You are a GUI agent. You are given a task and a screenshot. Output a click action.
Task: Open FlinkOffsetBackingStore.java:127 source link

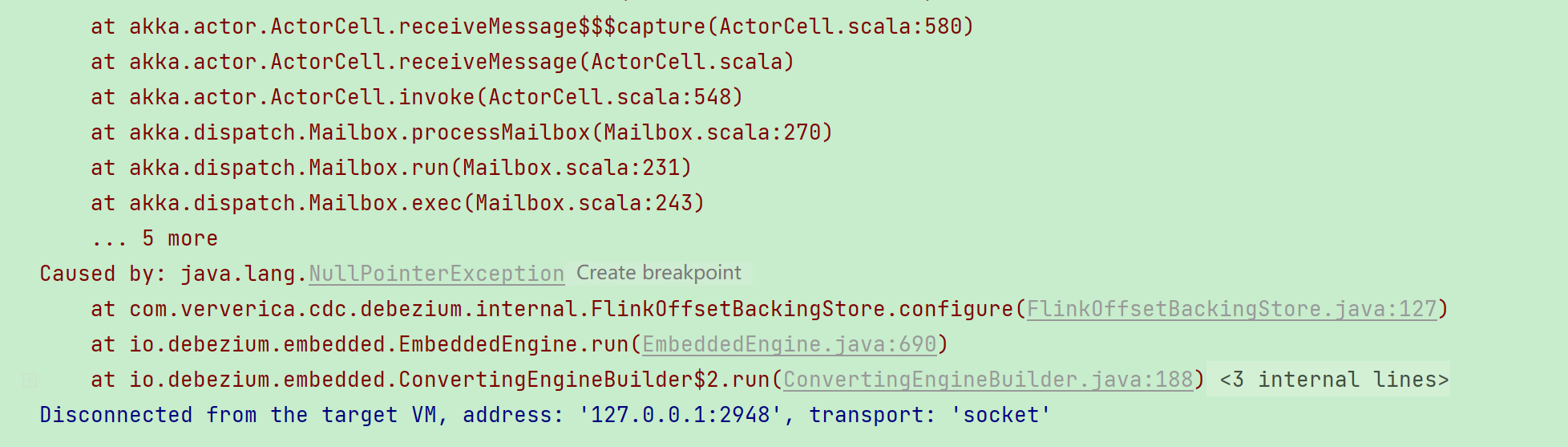(x=1232, y=309)
